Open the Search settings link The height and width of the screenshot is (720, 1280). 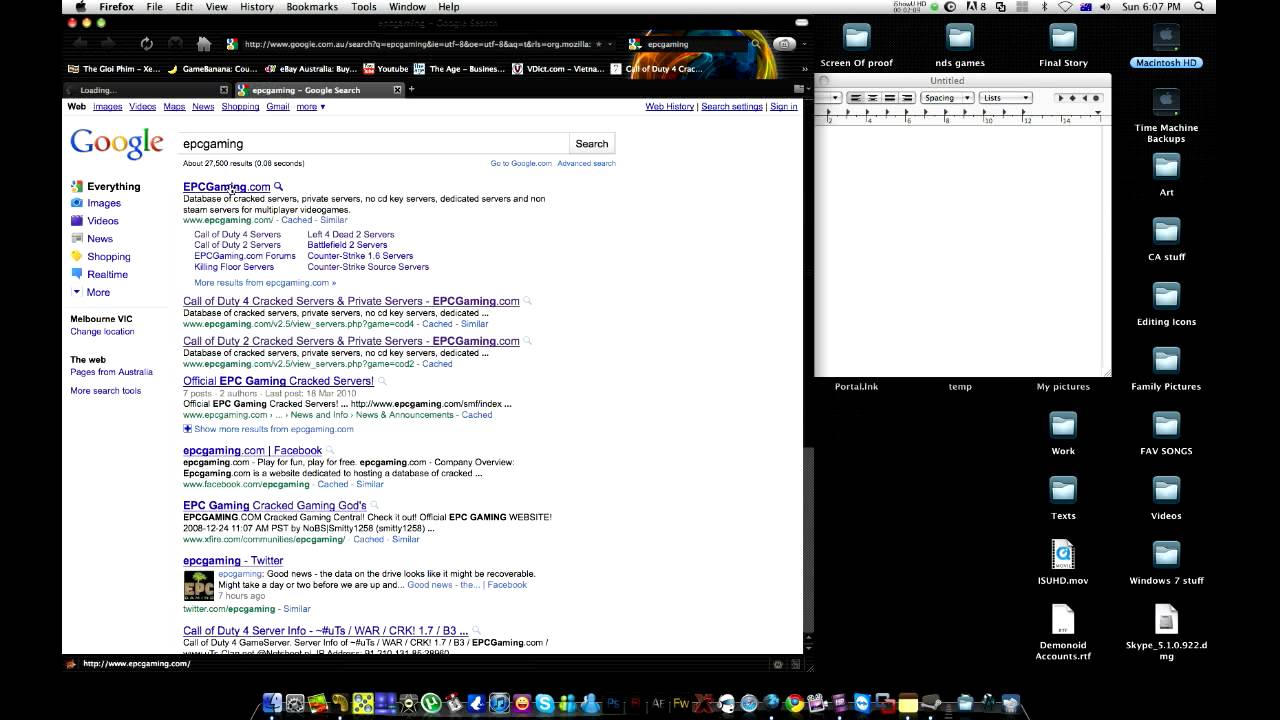tap(732, 107)
